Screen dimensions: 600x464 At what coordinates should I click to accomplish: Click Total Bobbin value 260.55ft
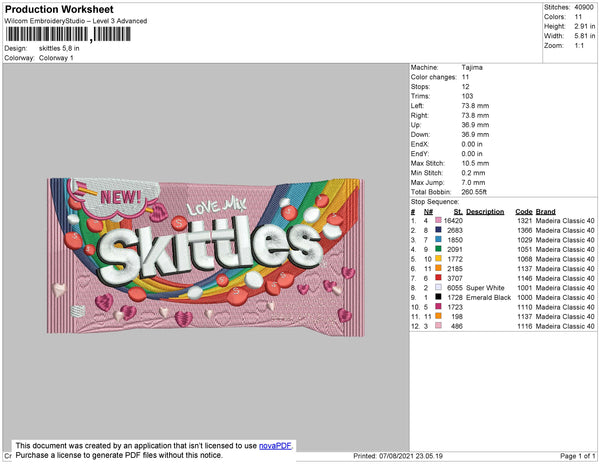click(x=474, y=192)
